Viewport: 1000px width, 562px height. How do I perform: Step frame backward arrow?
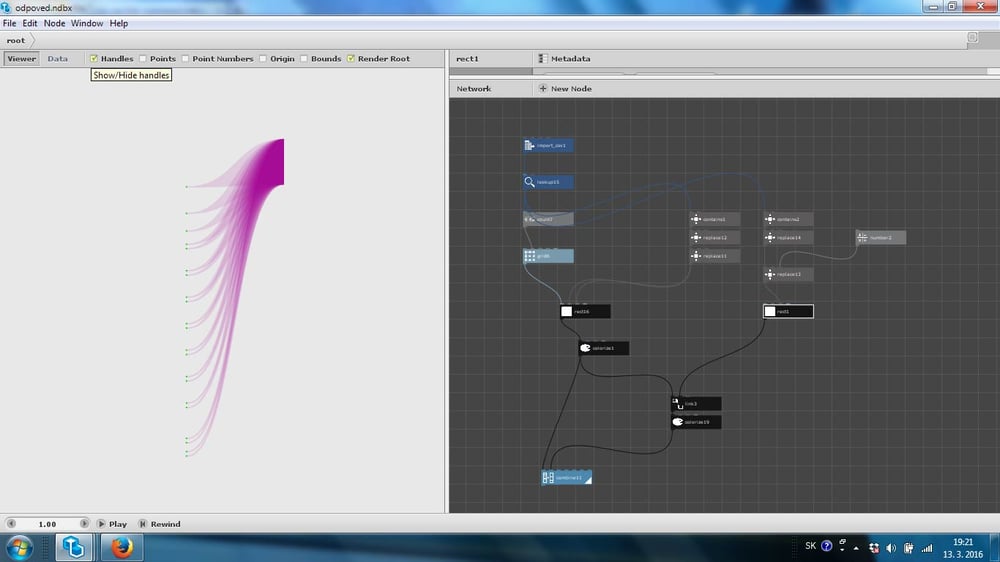(11, 524)
